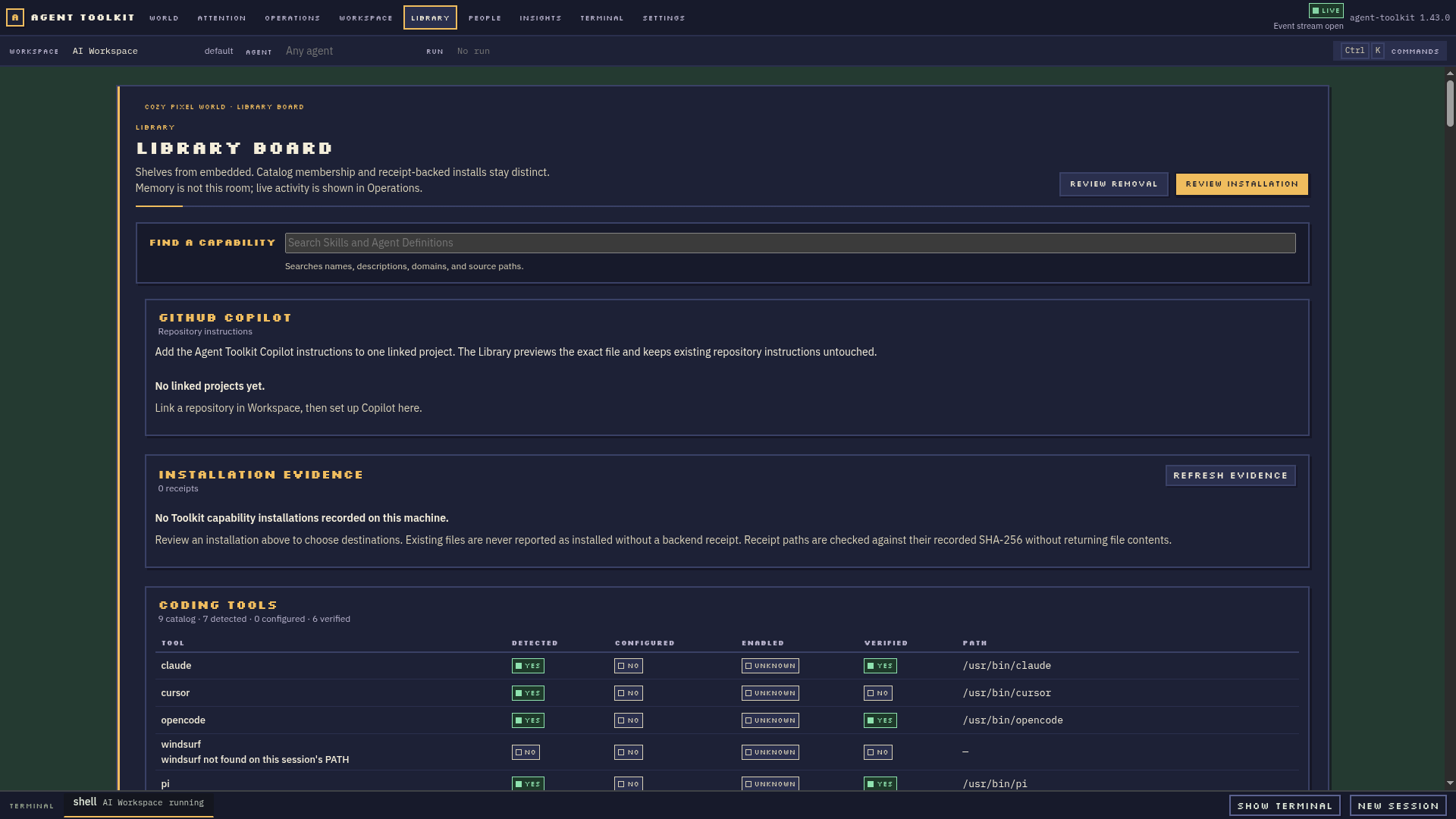1456x819 pixels.
Task: Click the /usr/bin/claude path
Action: tap(1006, 666)
